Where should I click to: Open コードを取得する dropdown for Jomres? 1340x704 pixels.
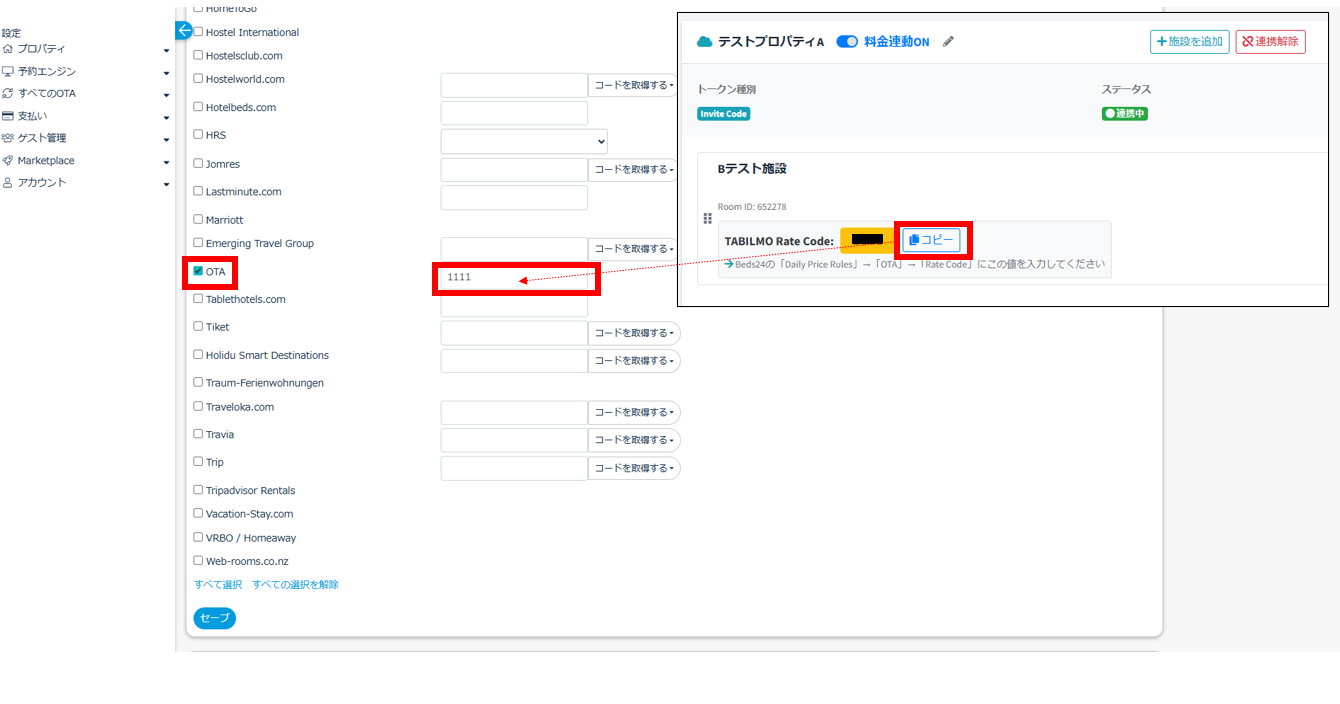[x=633, y=170]
